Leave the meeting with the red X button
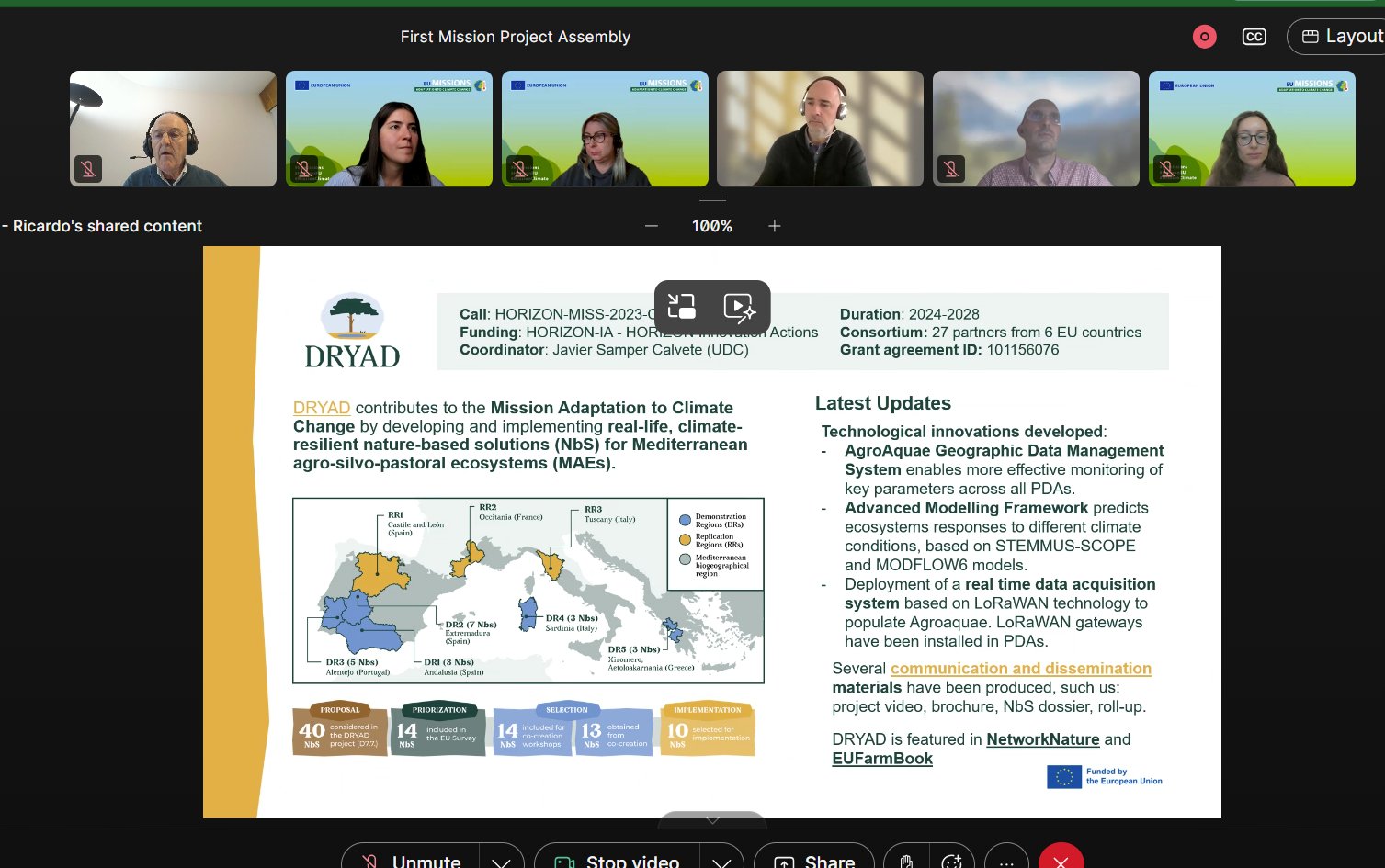Screen dimensions: 1385x868 click(1061, 860)
